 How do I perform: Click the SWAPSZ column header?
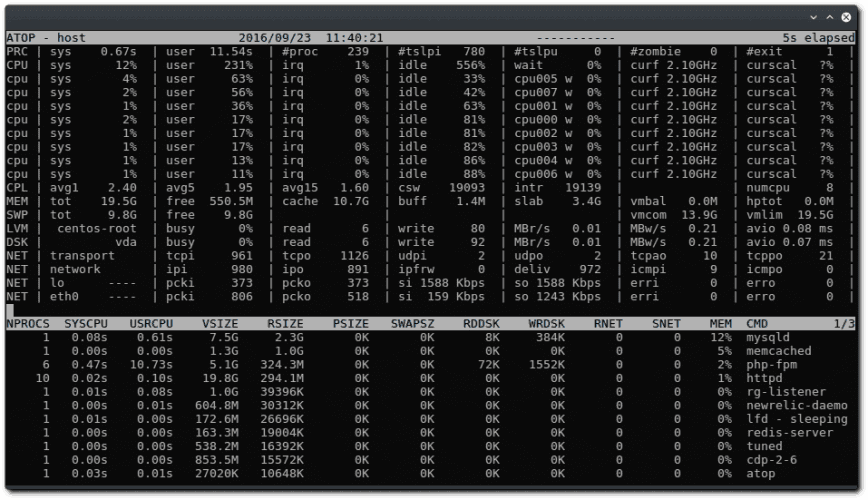point(412,323)
